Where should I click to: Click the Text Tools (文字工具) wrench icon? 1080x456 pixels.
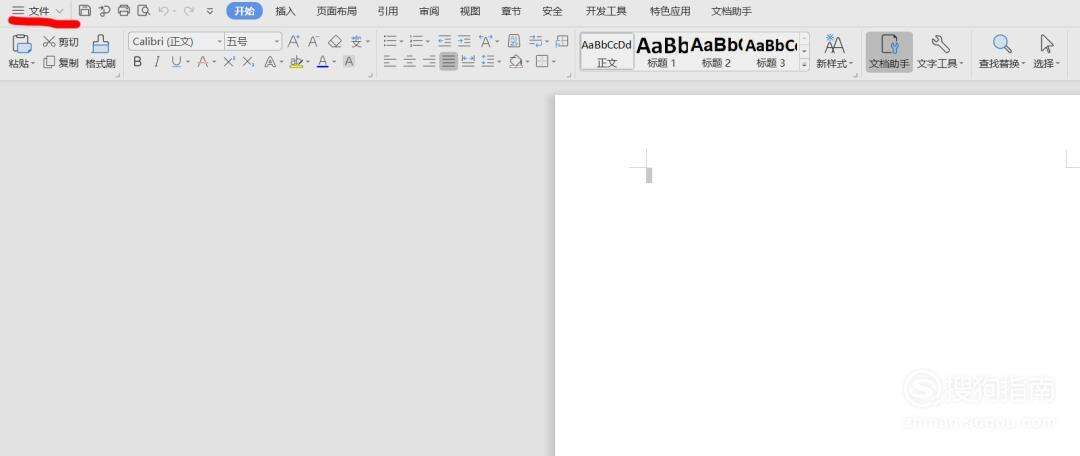(x=940, y=51)
